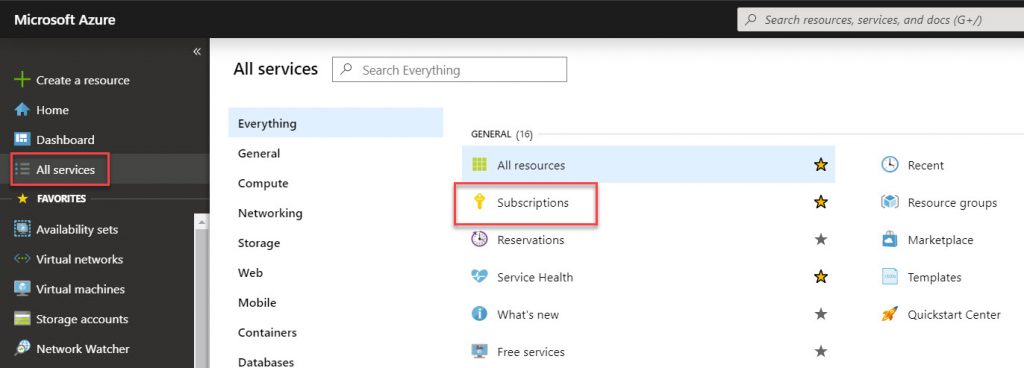Click the Search Everything input field
Viewport: 1024px width, 368px height.
(449, 70)
